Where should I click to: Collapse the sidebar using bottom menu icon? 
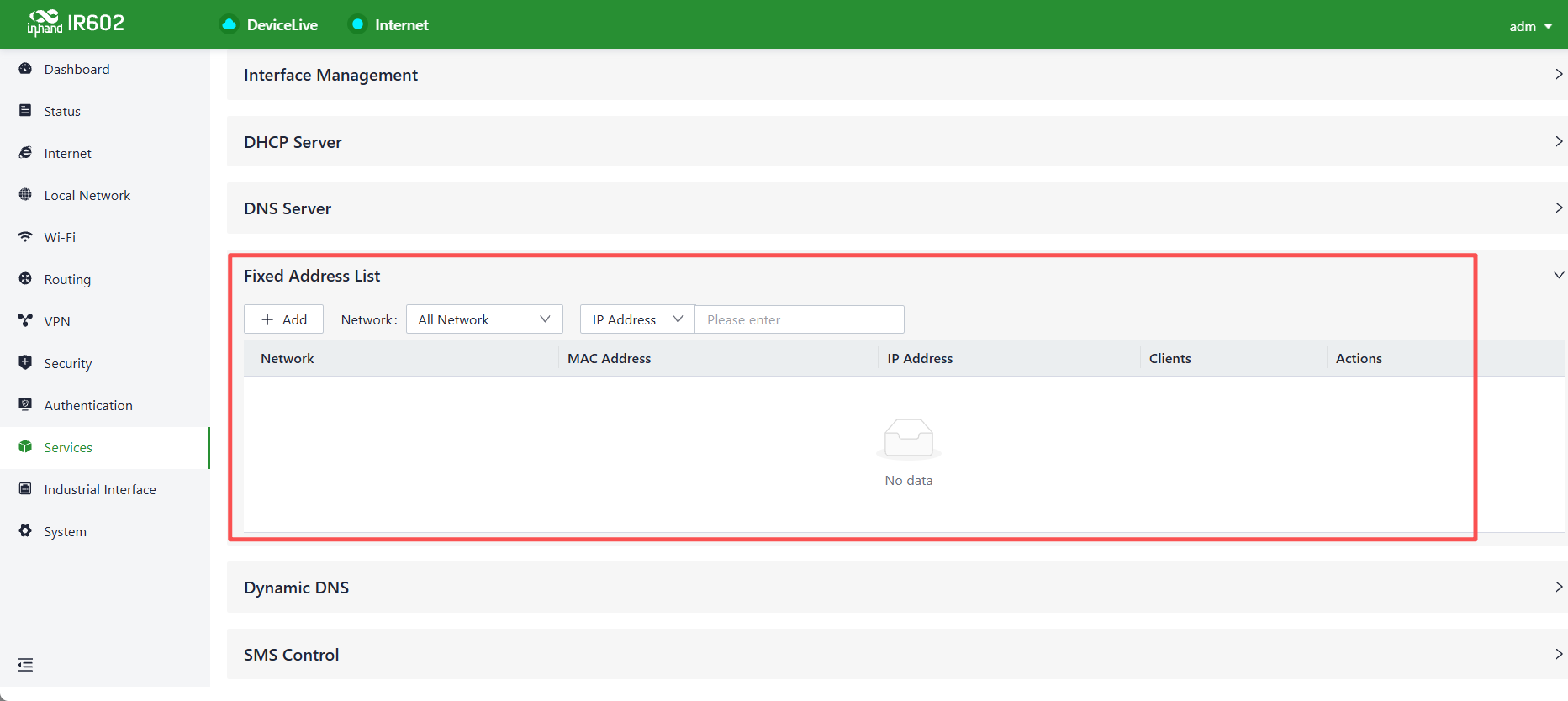[25, 665]
